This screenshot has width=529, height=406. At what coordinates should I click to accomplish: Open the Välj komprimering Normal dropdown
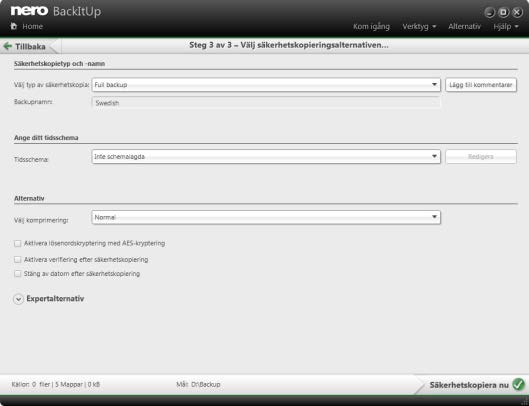266,217
